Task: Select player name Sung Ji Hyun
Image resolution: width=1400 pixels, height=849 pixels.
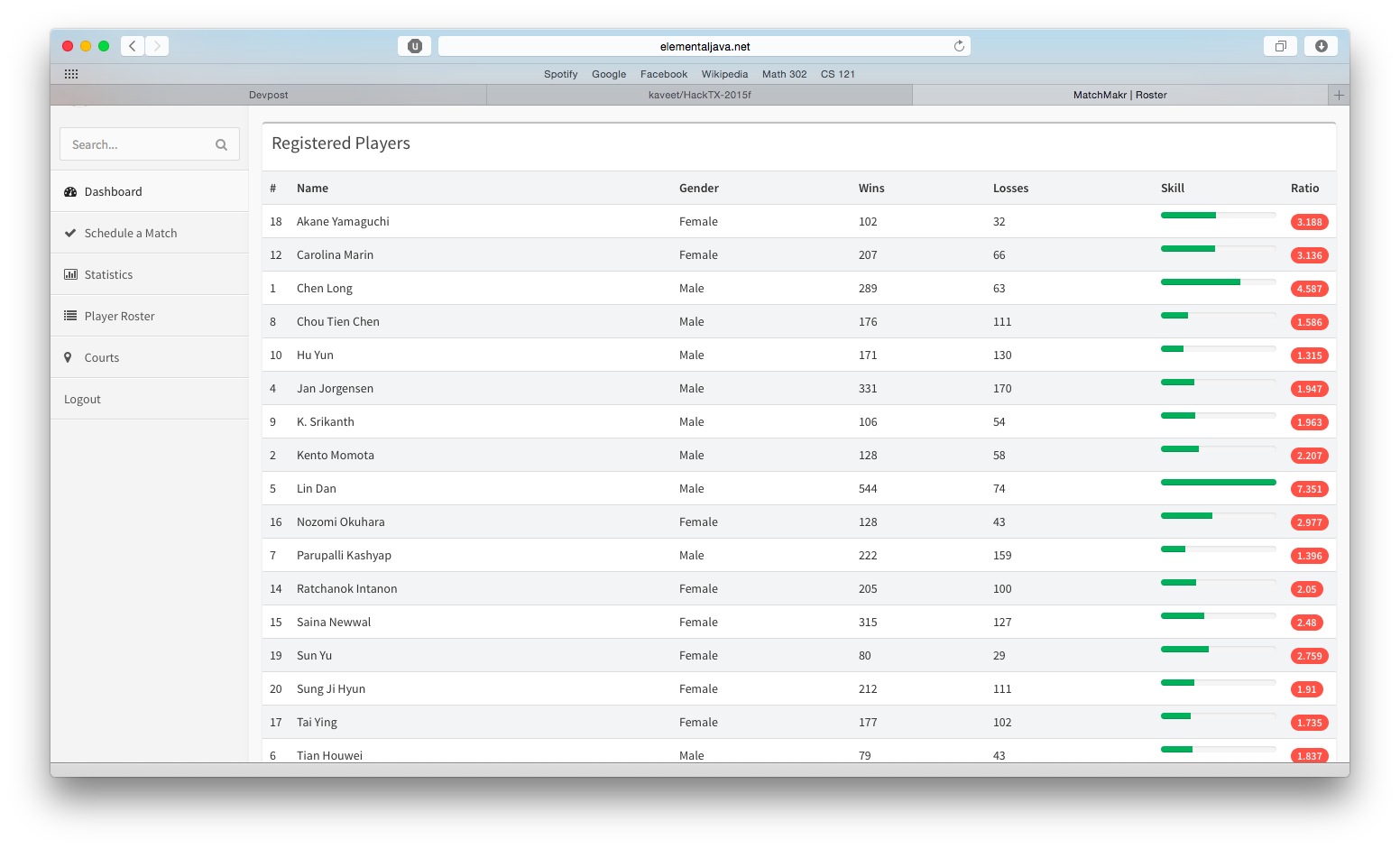Action: coord(331,688)
